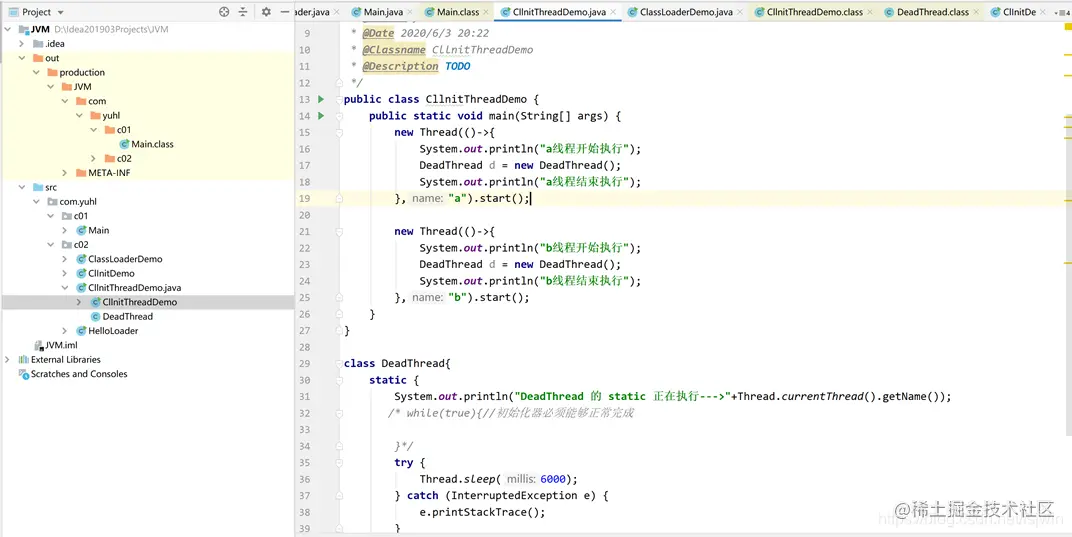
Task: Fold the static block at line 30
Action: (338, 380)
